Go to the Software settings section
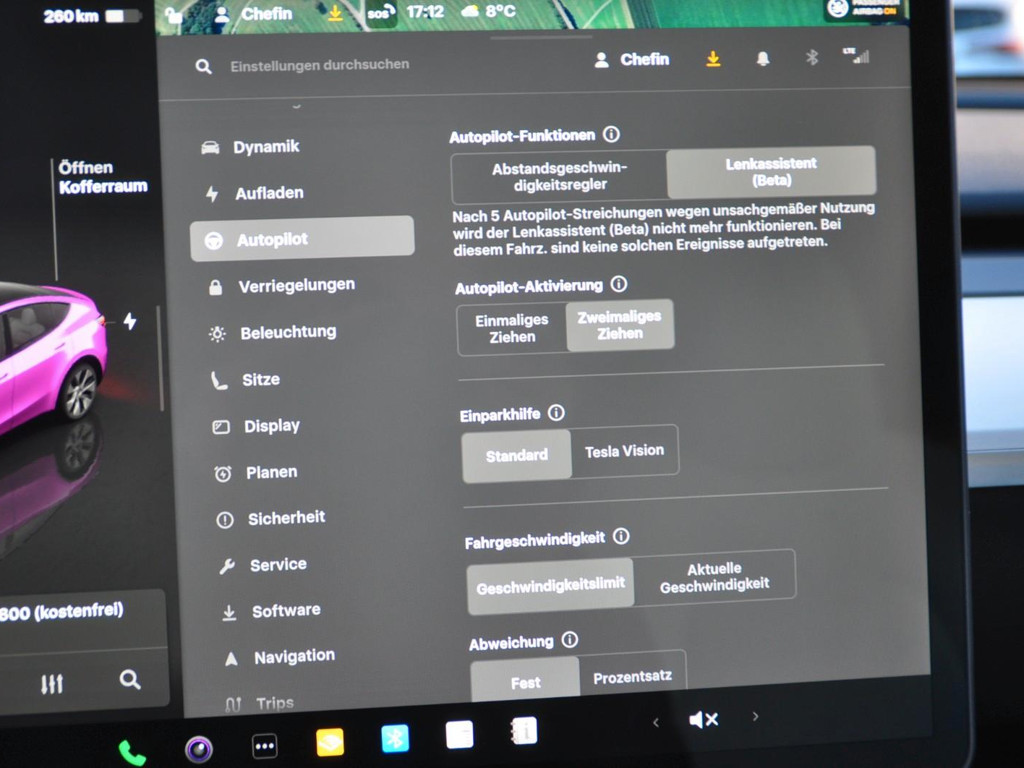The height and width of the screenshot is (768, 1024). tap(286, 611)
